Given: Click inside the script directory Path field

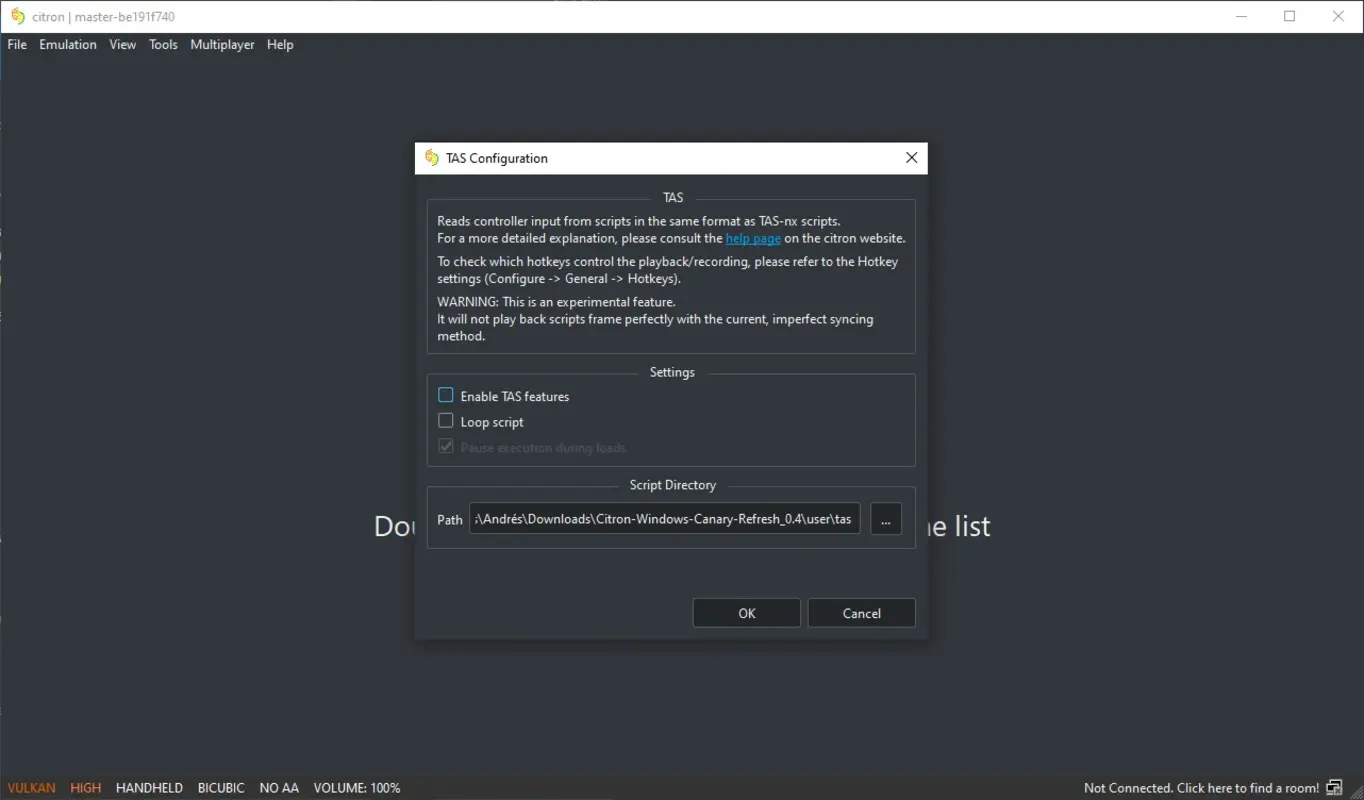Looking at the screenshot, I should click(x=664, y=518).
